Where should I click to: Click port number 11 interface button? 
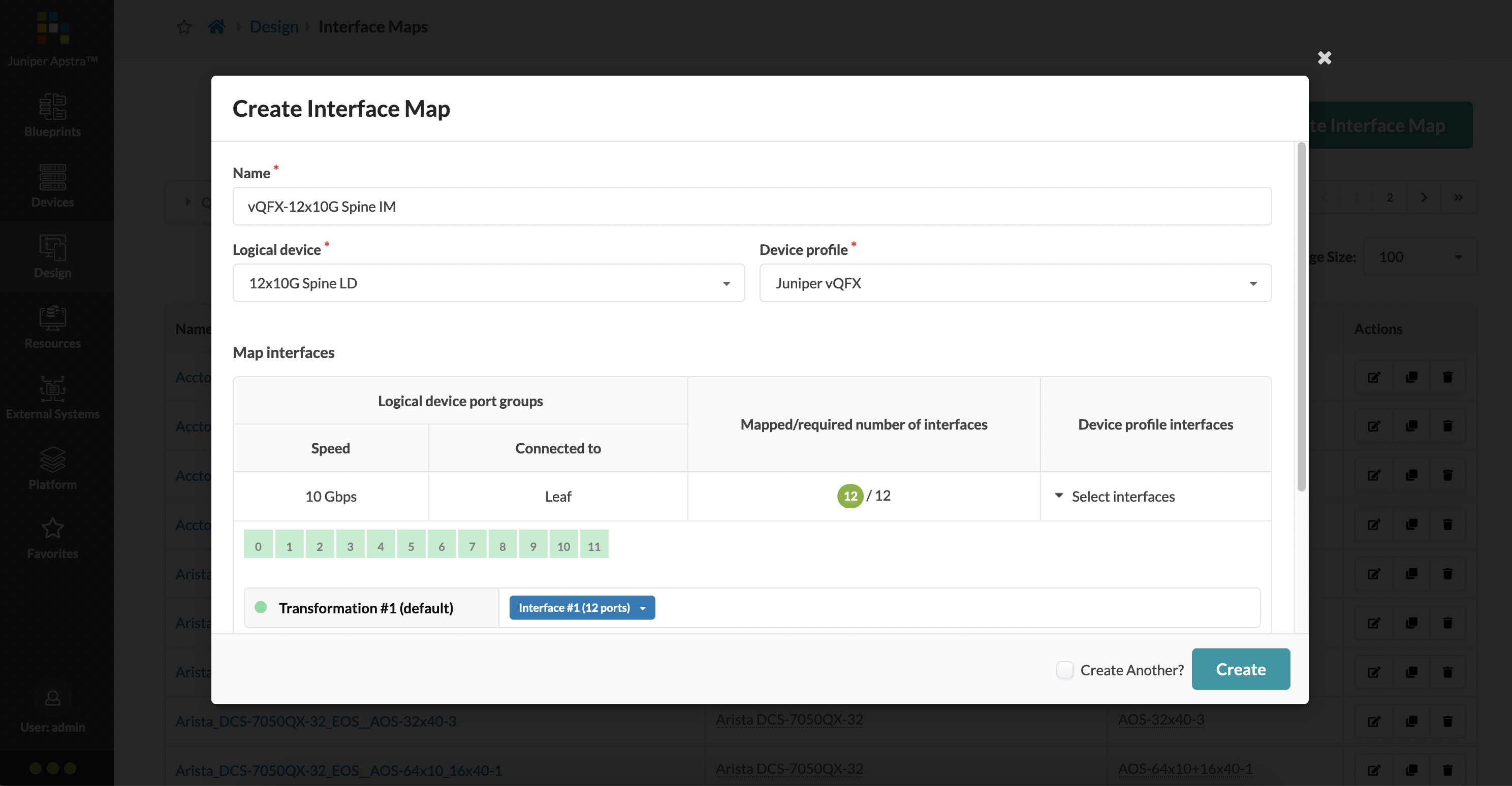point(593,546)
